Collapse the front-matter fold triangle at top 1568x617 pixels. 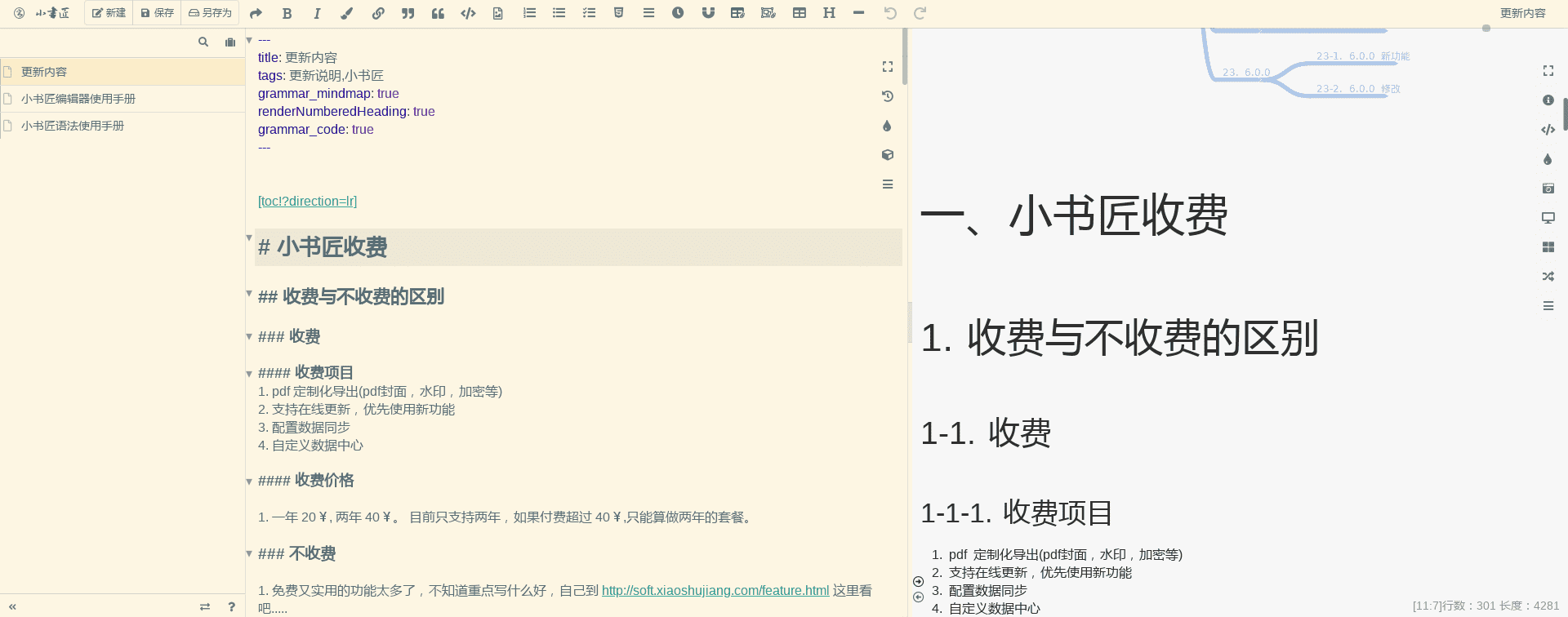coord(249,40)
